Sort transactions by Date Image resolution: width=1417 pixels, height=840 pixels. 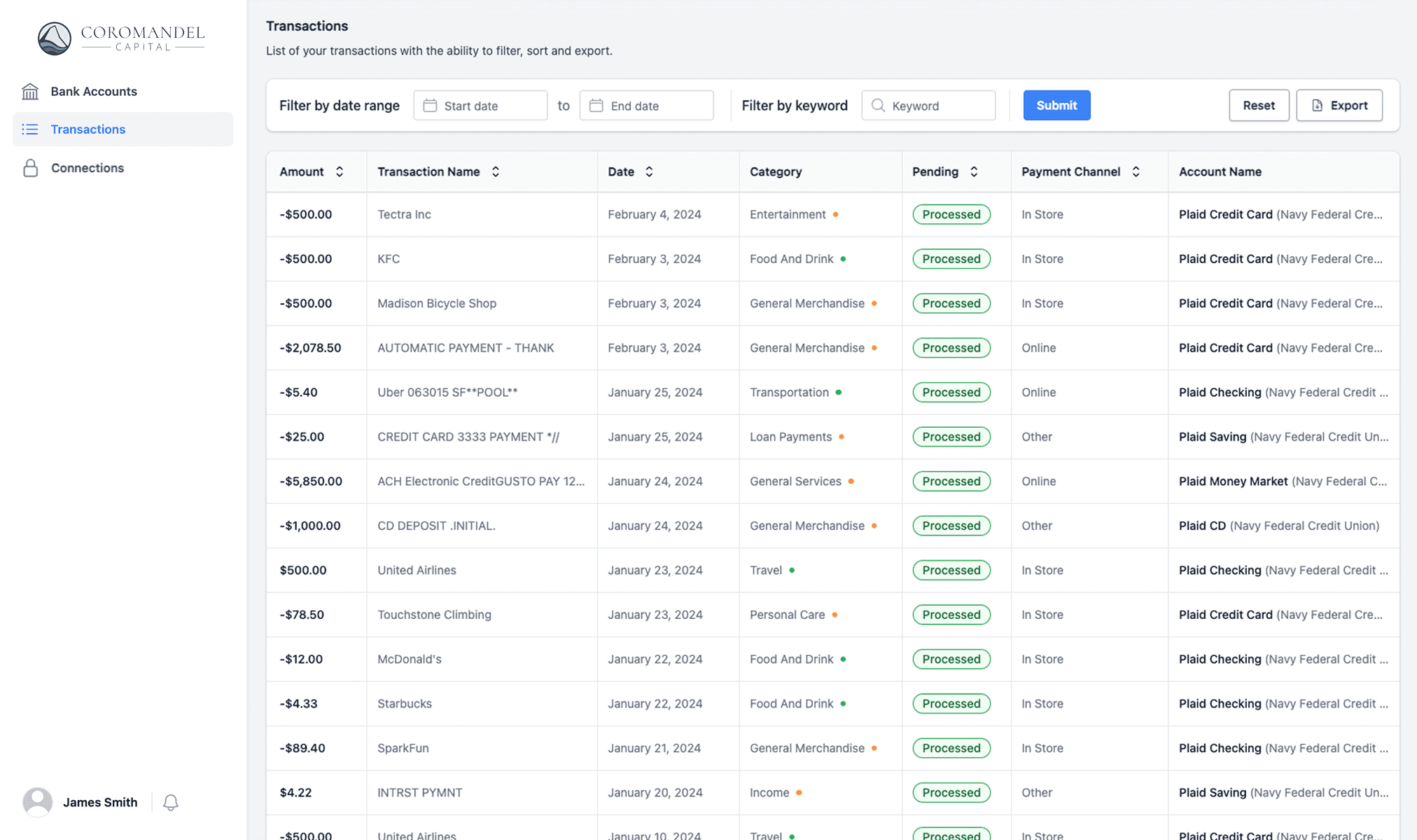648,171
